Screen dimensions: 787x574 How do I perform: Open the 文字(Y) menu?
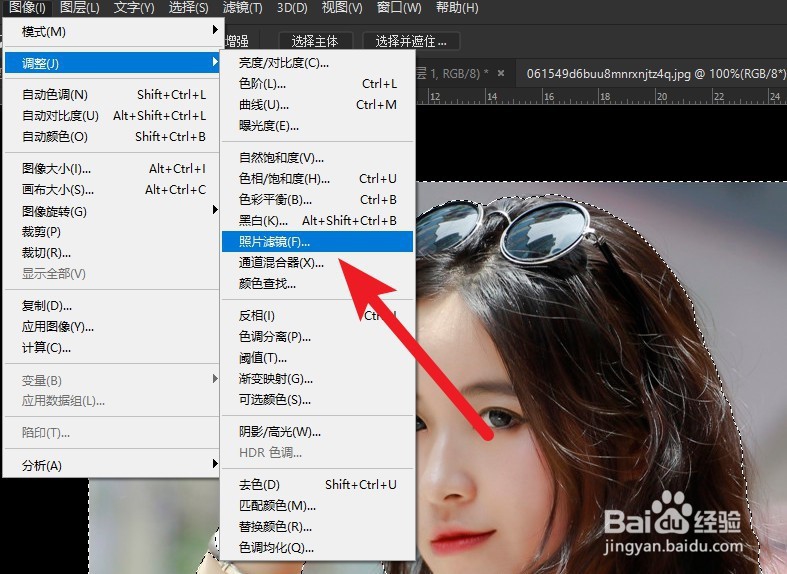(134, 8)
